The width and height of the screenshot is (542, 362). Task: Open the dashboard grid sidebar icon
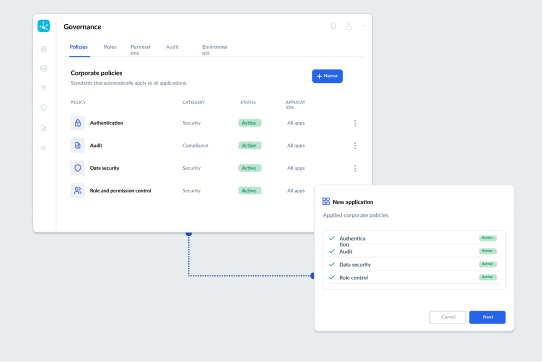44,49
